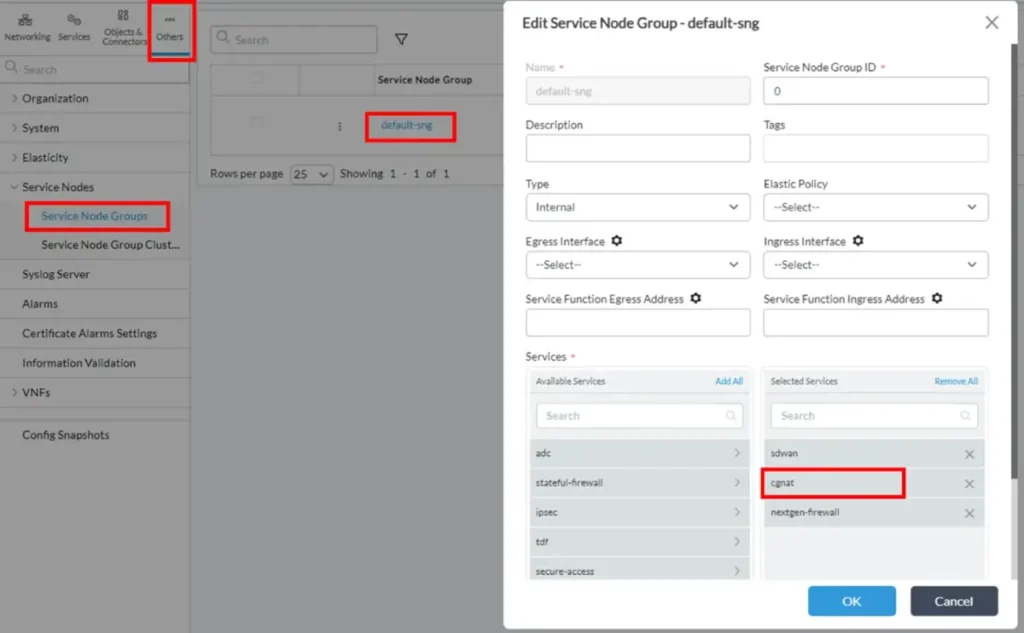Open the row actions three-dot menu
This screenshot has width=1024, height=633.
coord(340,127)
